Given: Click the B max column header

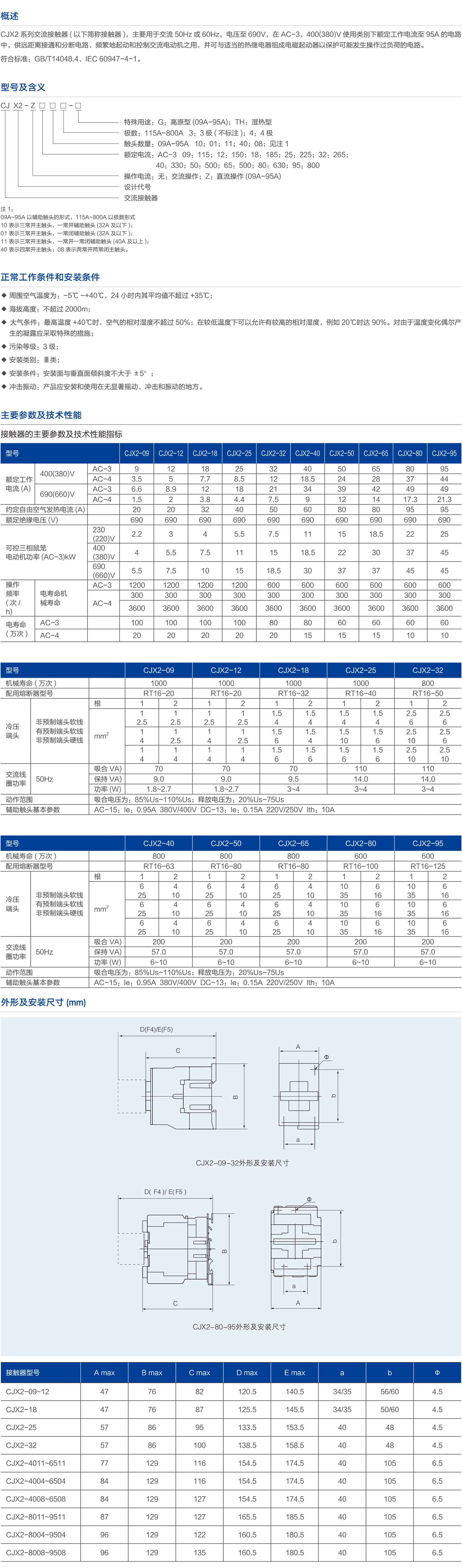Looking at the screenshot, I should point(152,1373).
